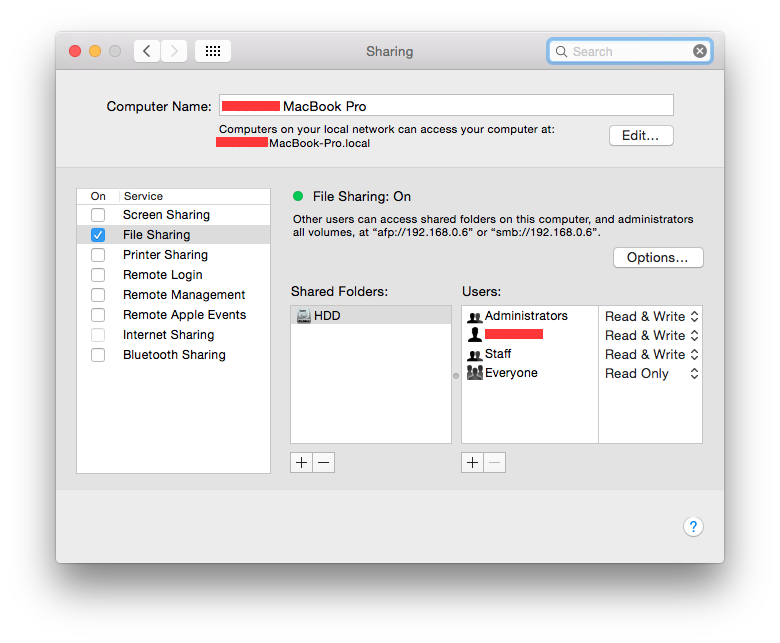Check the Remote Apple Events box
Image resolution: width=780 pixels, height=643 pixels.
click(98, 315)
